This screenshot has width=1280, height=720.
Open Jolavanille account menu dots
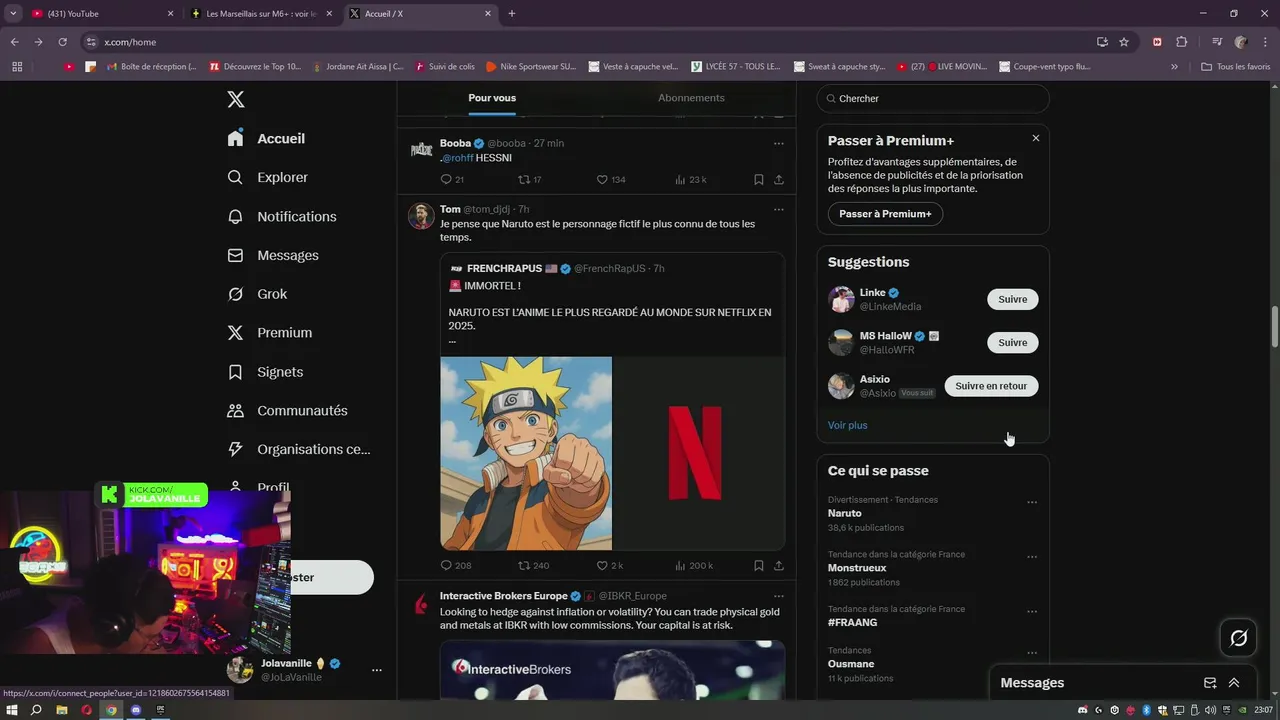coord(376,670)
